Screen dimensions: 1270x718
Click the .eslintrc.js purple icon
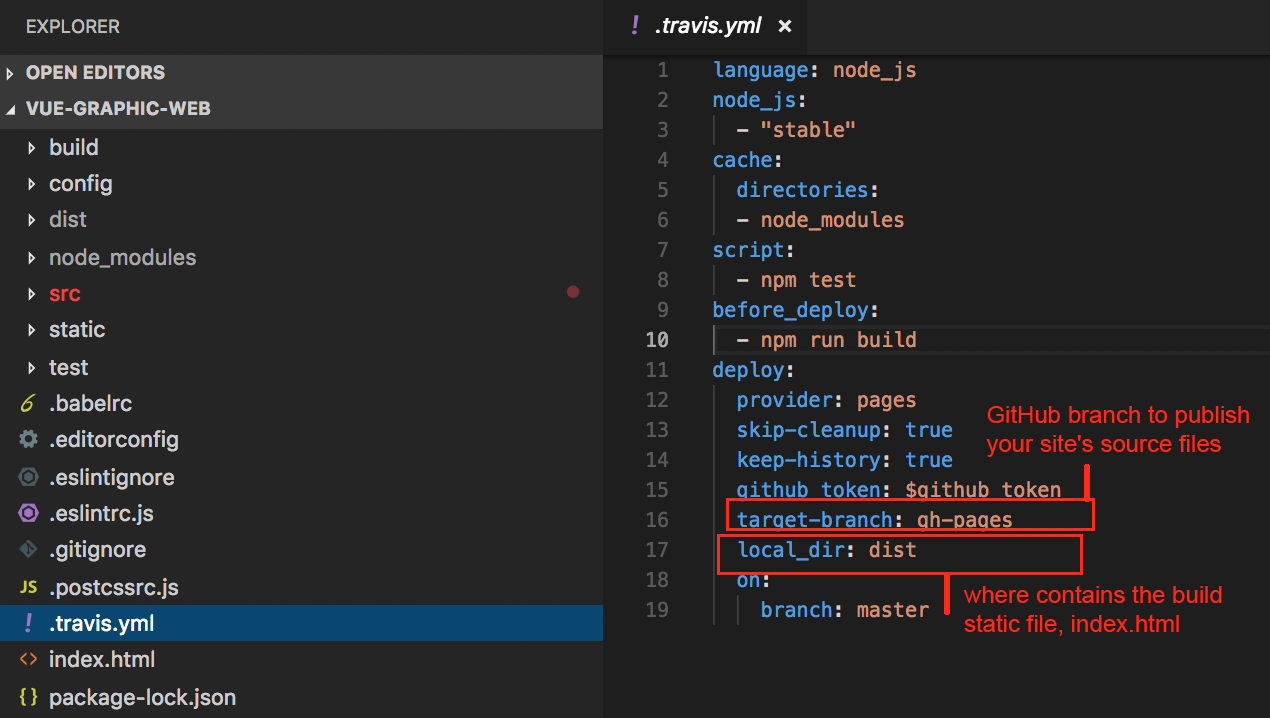pos(28,514)
